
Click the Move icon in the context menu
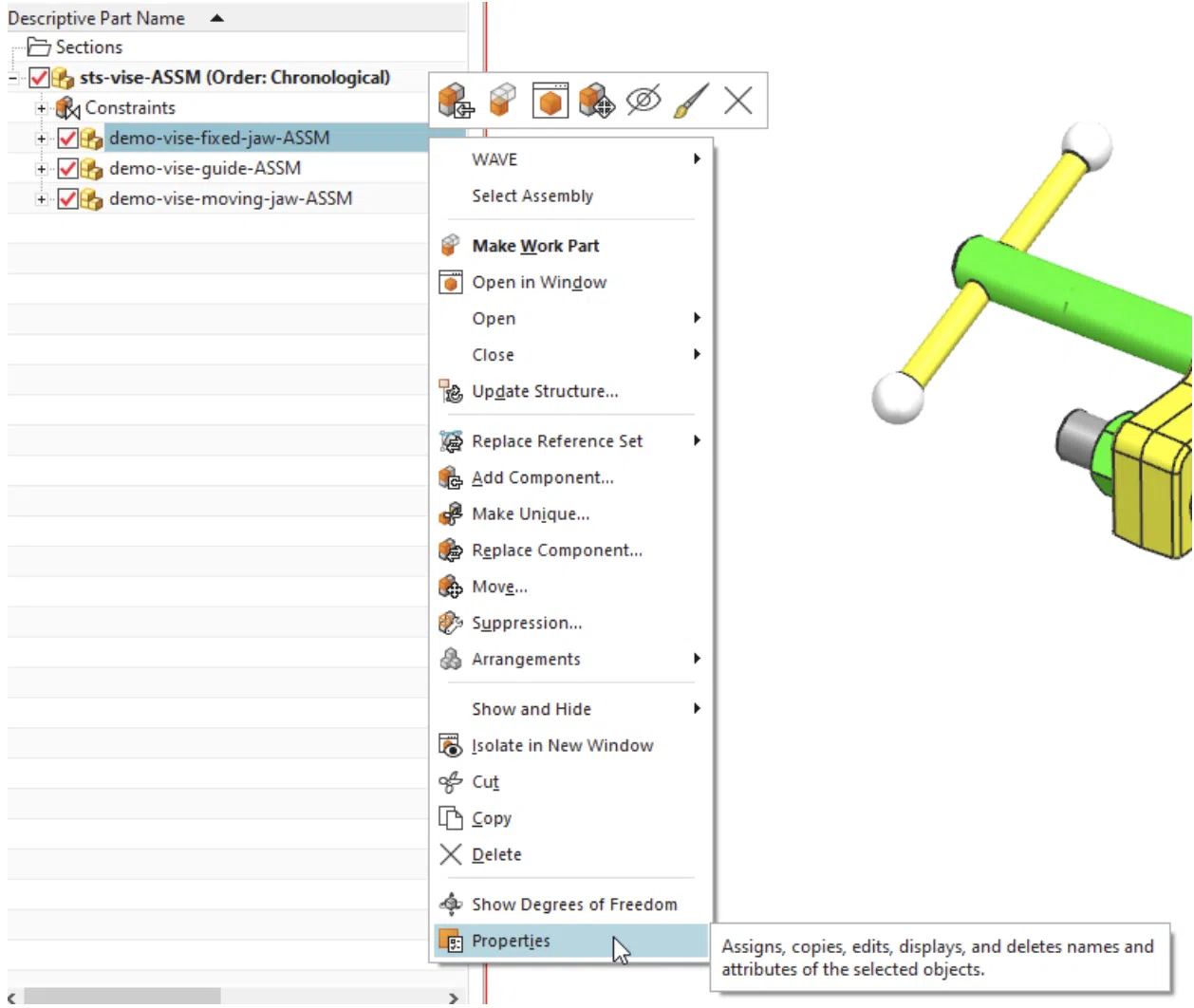(451, 587)
